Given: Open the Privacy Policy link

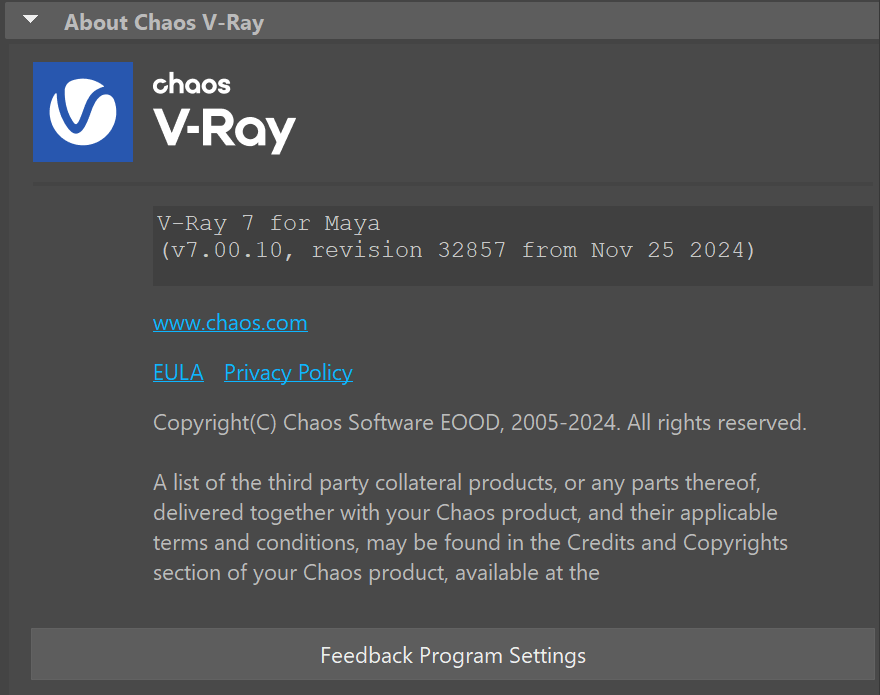Looking at the screenshot, I should 288,372.
